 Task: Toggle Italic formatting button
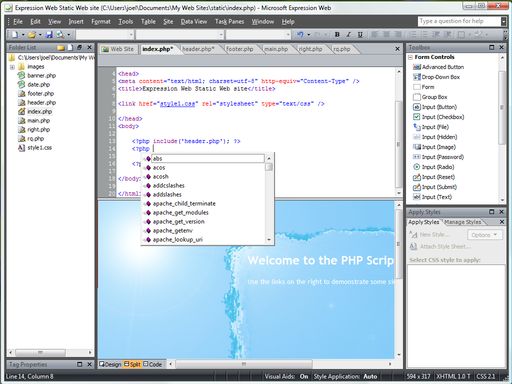tap(349, 34)
